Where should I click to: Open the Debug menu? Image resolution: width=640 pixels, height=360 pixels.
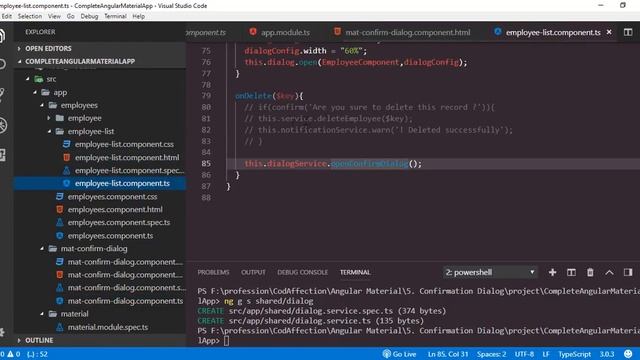point(89,16)
